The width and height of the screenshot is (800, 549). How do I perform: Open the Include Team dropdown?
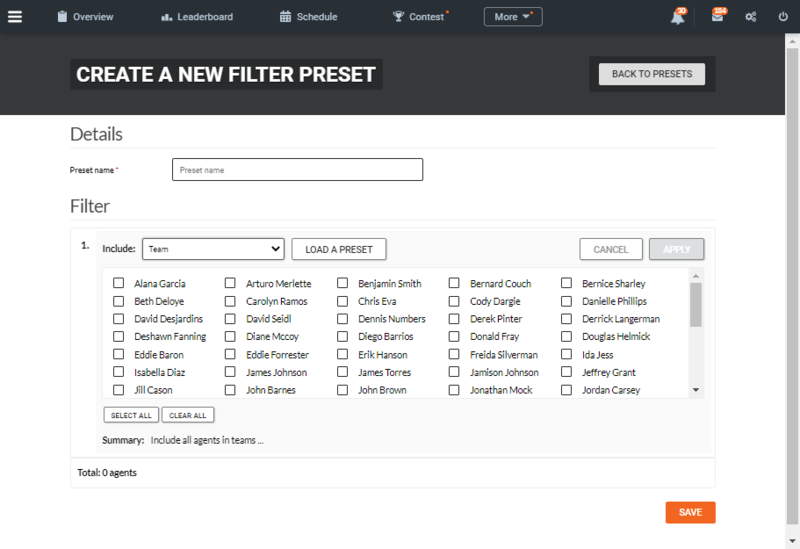213,249
